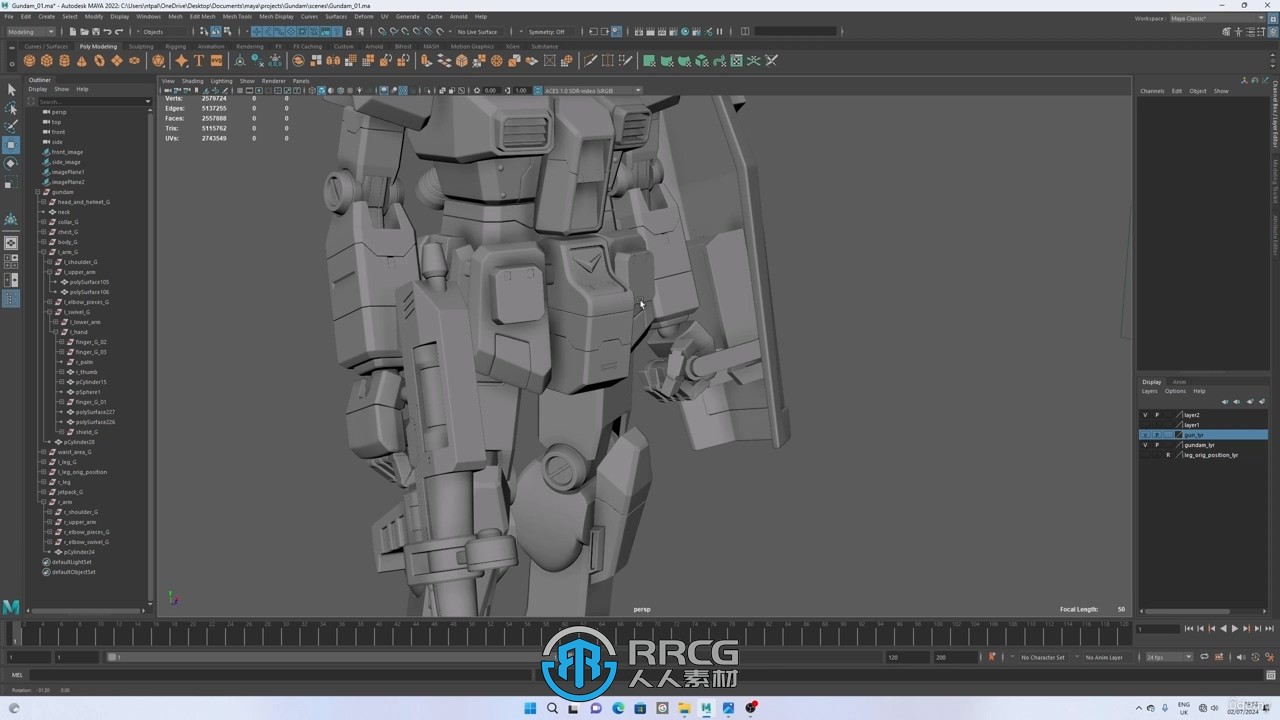
Task: Toggle visibility V of gundam_lyr
Action: [1145, 445]
